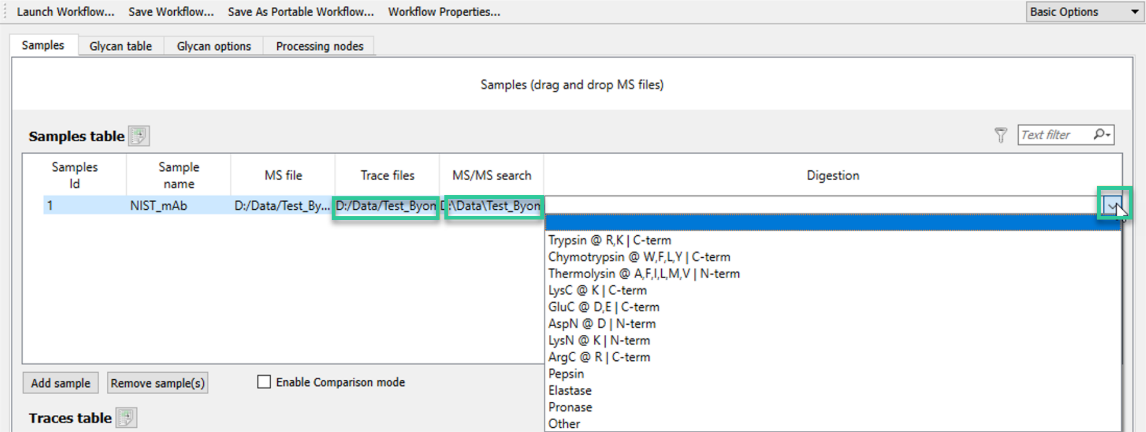Choose Elastase from digestion list
Image resolution: width=1146 pixels, height=432 pixels.
coord(832,390)
